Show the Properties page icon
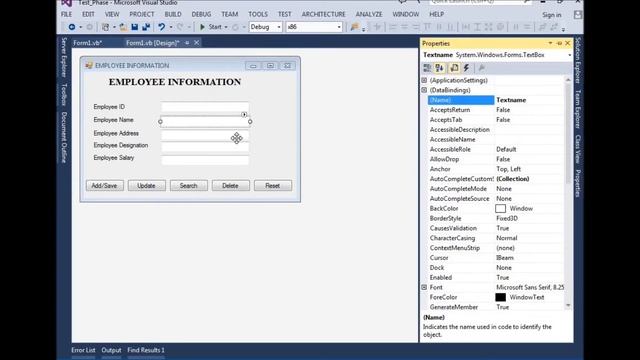The height and width of the screenshot is (360, 640). point(454,68)
